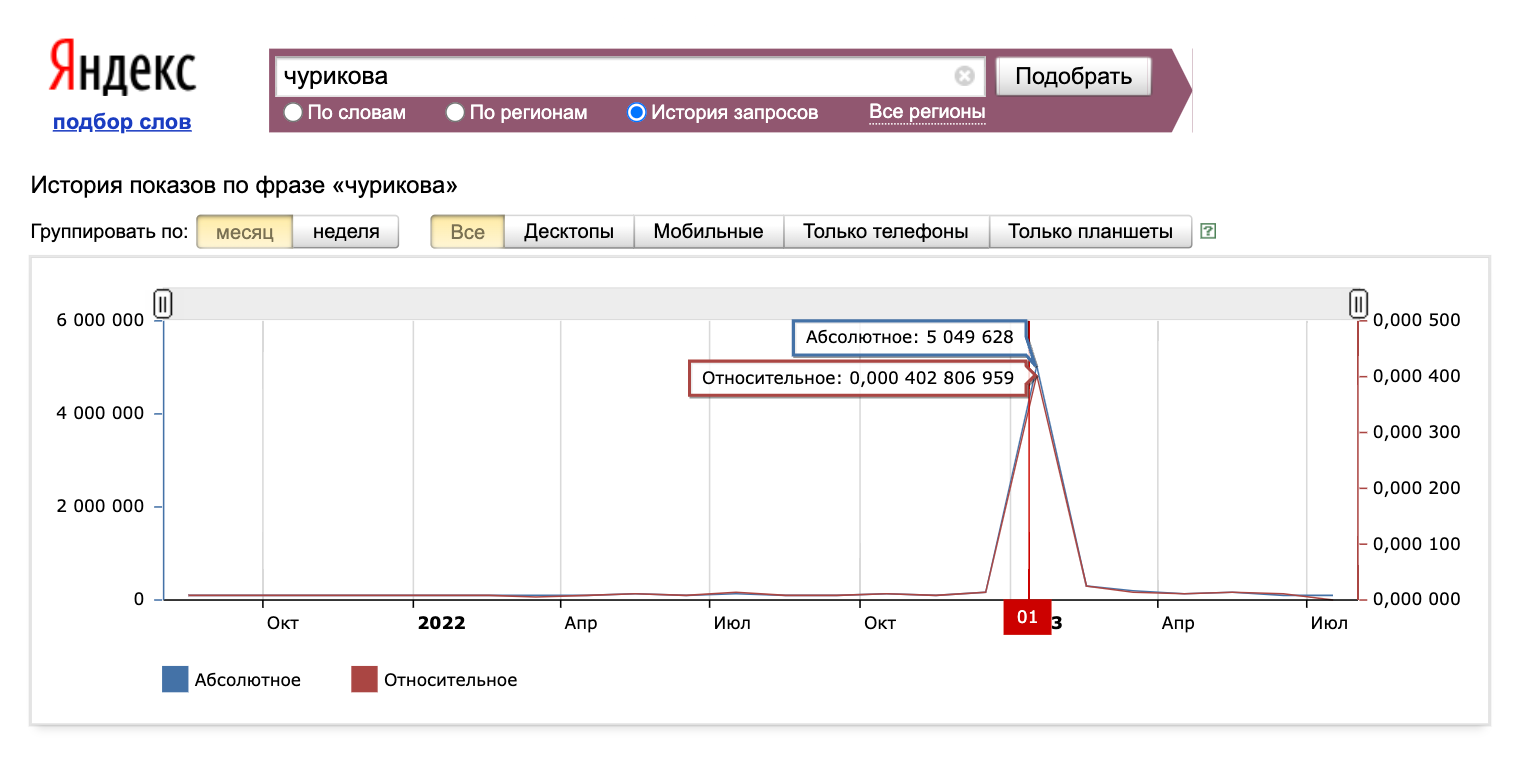
Task: Click the История показов по фразе heading
Action: 244,185
